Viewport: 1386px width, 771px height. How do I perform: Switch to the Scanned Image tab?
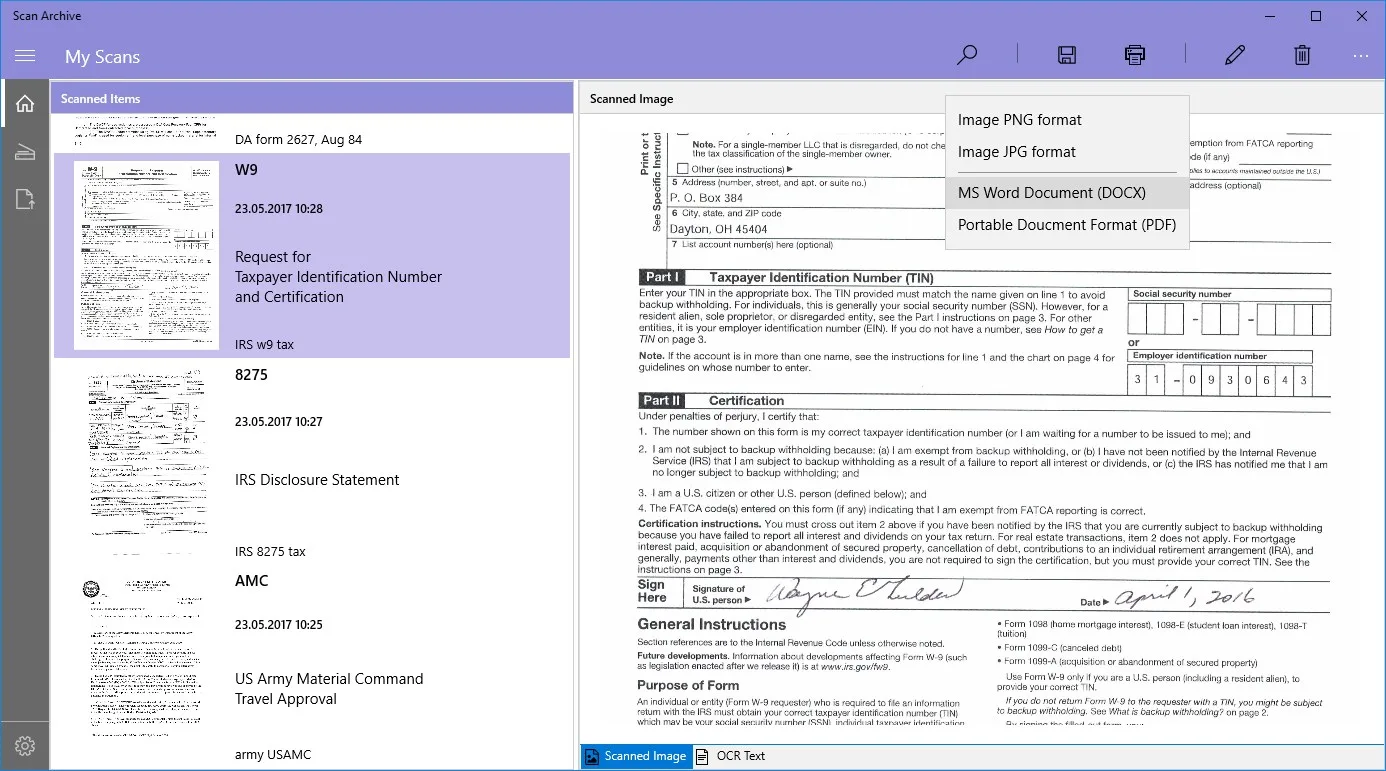point(636,756)
